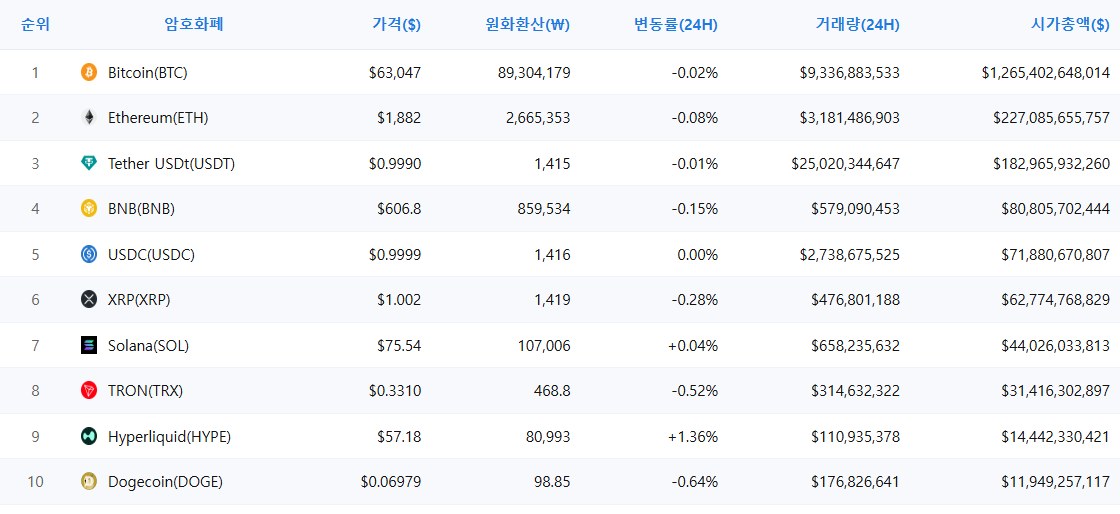Open the Tether USDt(USDT) name link
Image resolution: width=1120 pixels, height=514 pixels.
click(171, 164)
